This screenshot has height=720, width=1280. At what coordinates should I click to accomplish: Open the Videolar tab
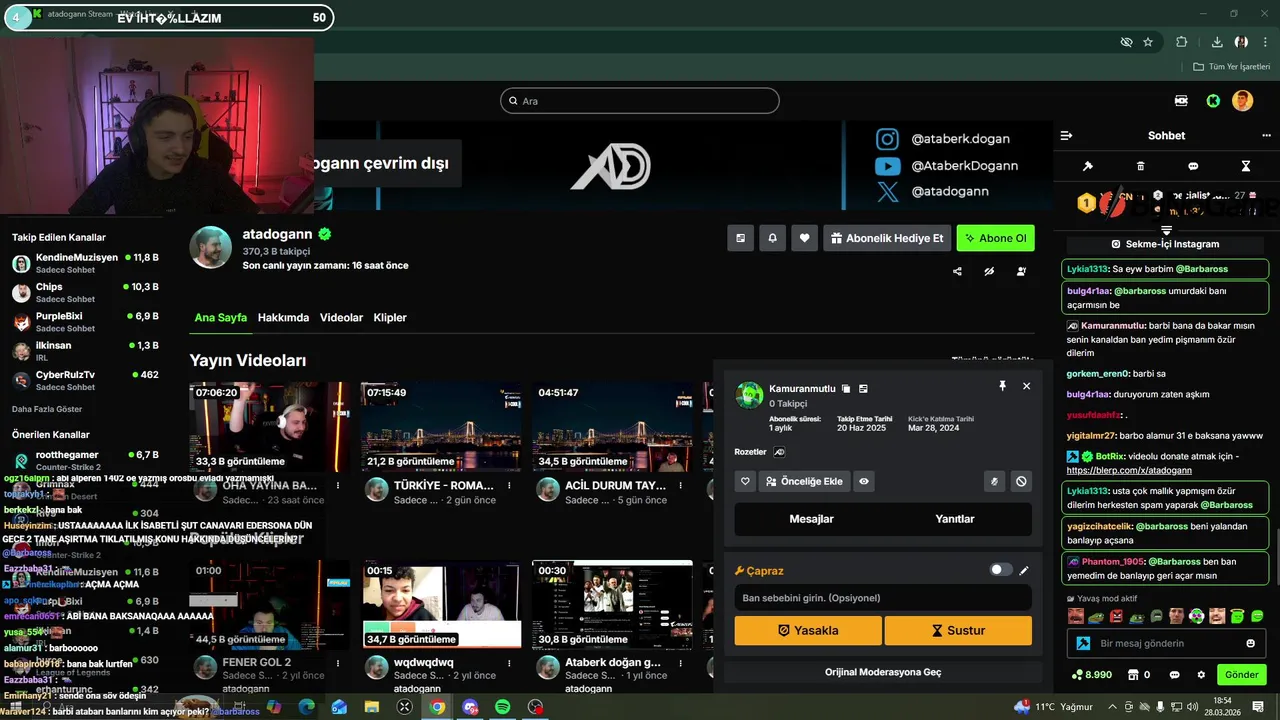[x=341, y=317]
